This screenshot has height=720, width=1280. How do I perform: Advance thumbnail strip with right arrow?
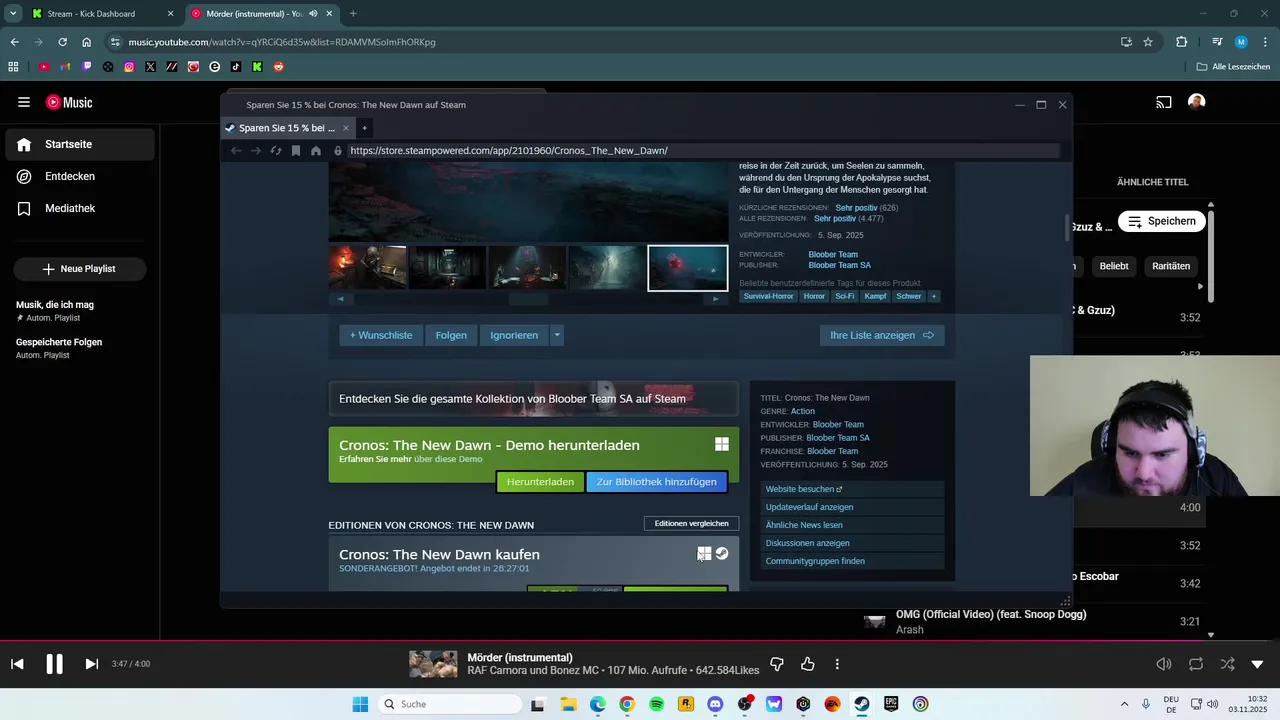tap(715, 299)
